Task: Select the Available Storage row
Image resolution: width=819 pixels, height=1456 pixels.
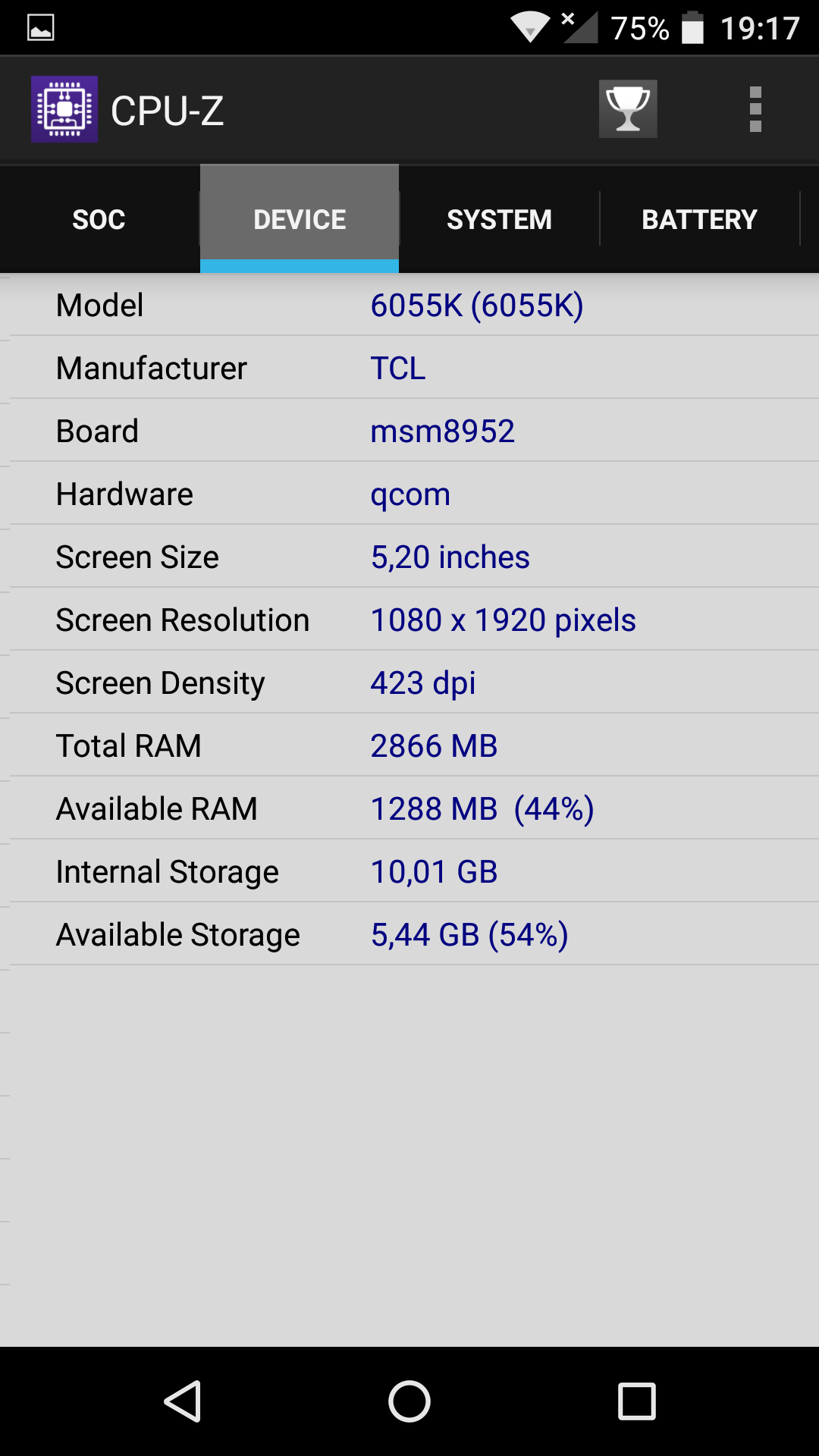Action: pyautogui.click(x=414, y=934)
